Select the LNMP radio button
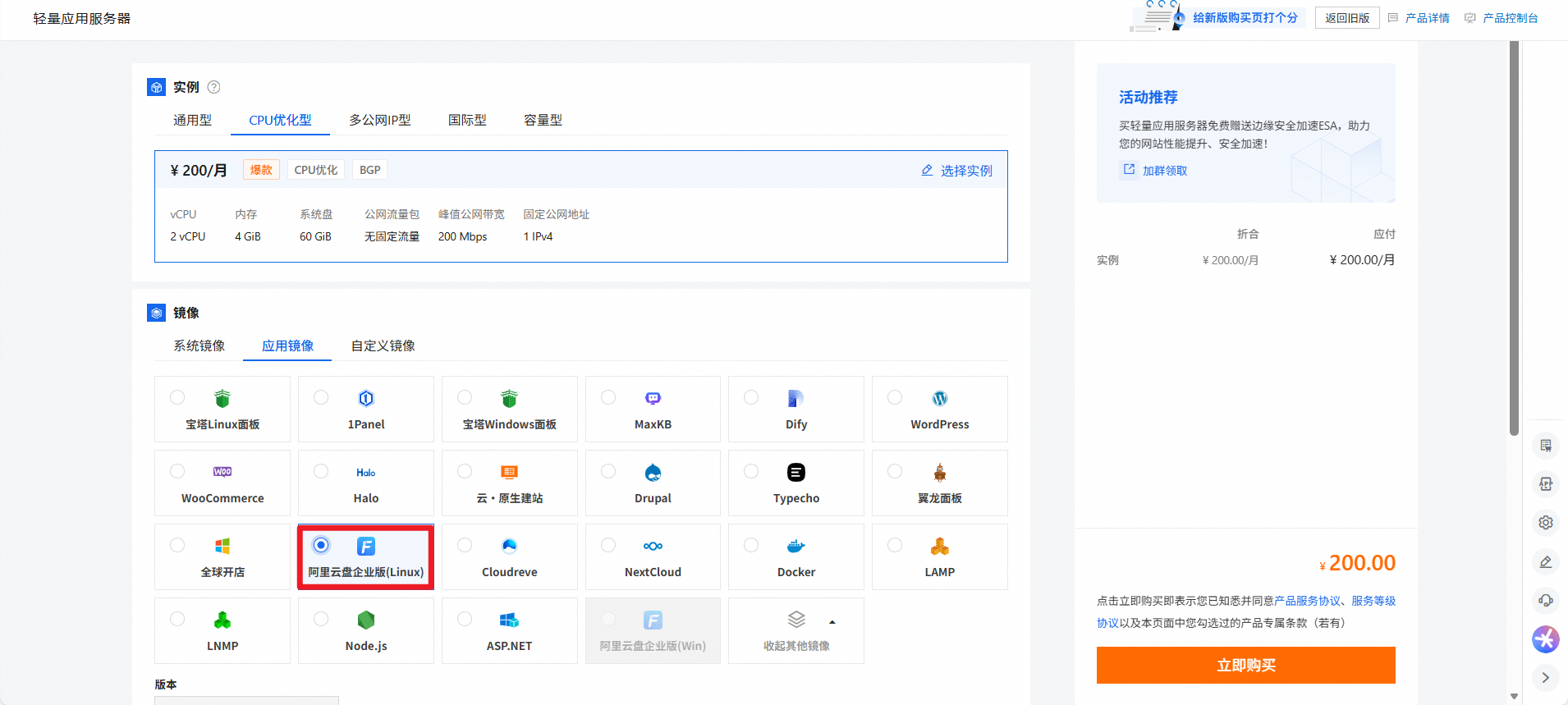Screen dimensions: 1568x705 pyautogui.click(x=177, y=619)
